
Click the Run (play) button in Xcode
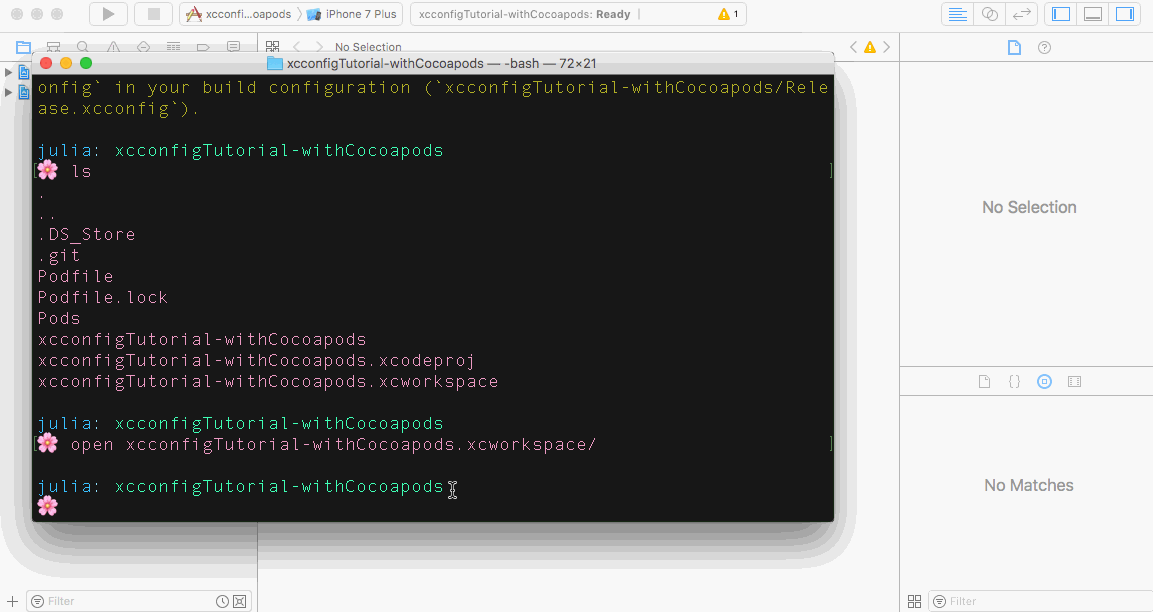tap(108, 14)
